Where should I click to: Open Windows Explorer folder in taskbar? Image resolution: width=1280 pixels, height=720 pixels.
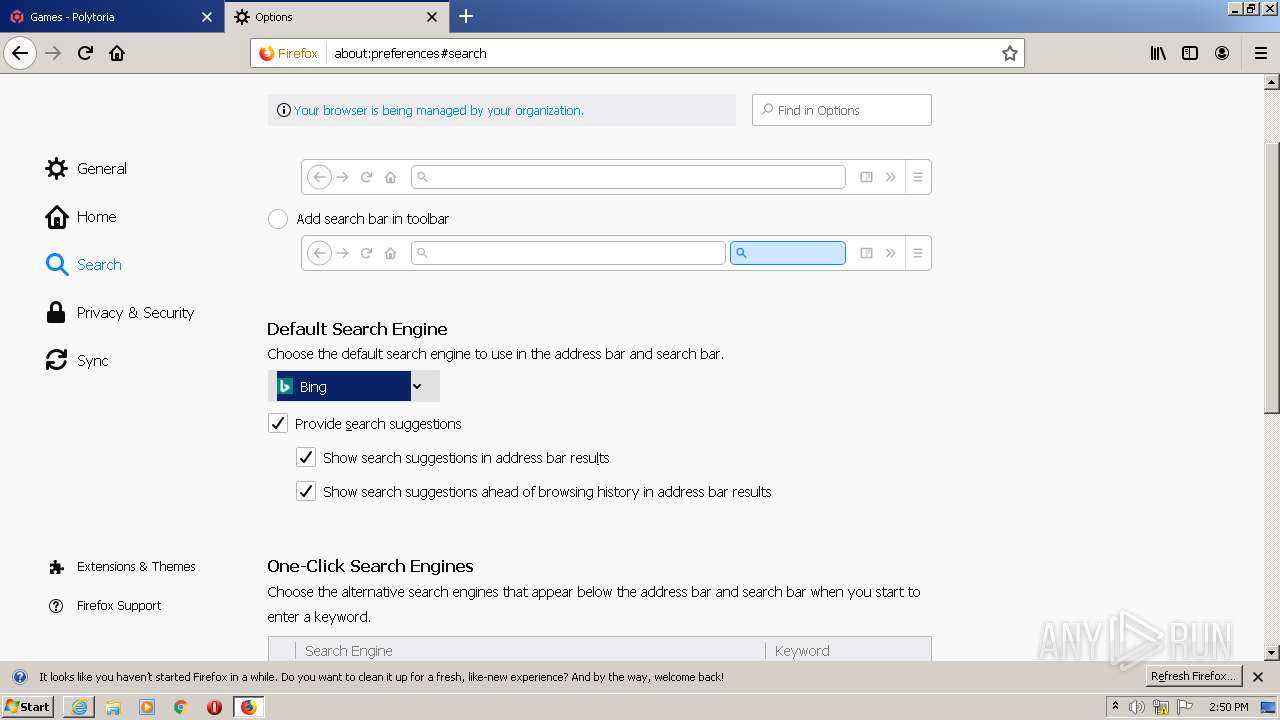[113, 707]
